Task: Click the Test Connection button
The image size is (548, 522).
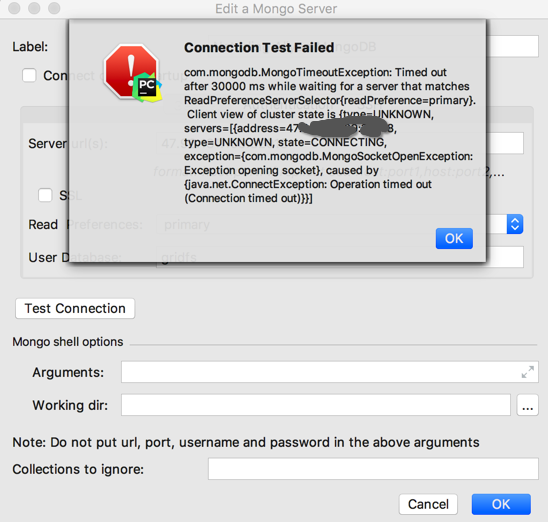Action: tap(75, 309)
